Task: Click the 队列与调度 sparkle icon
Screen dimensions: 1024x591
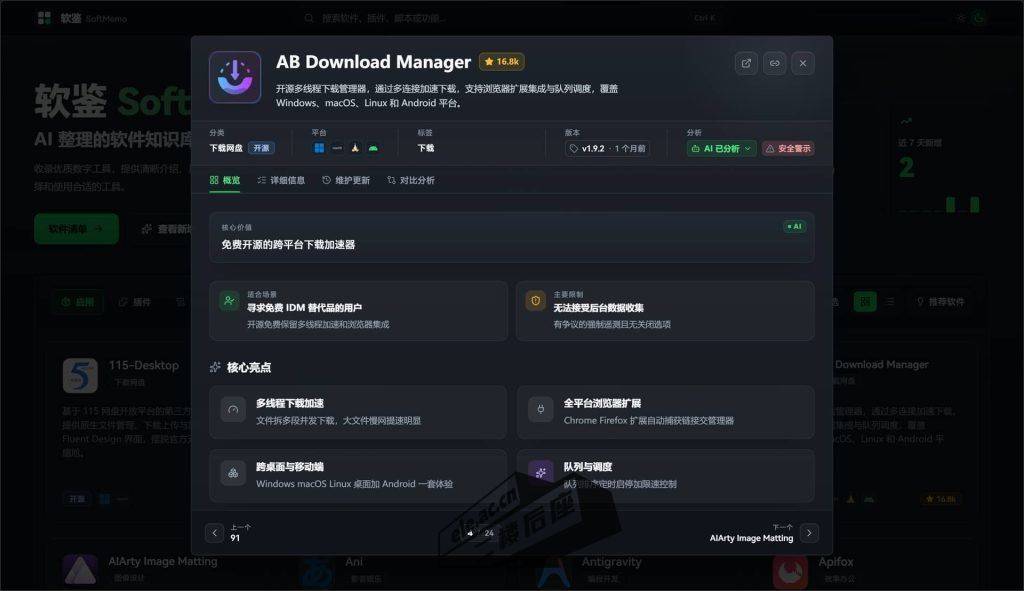Action: click(x=541, y=473)
